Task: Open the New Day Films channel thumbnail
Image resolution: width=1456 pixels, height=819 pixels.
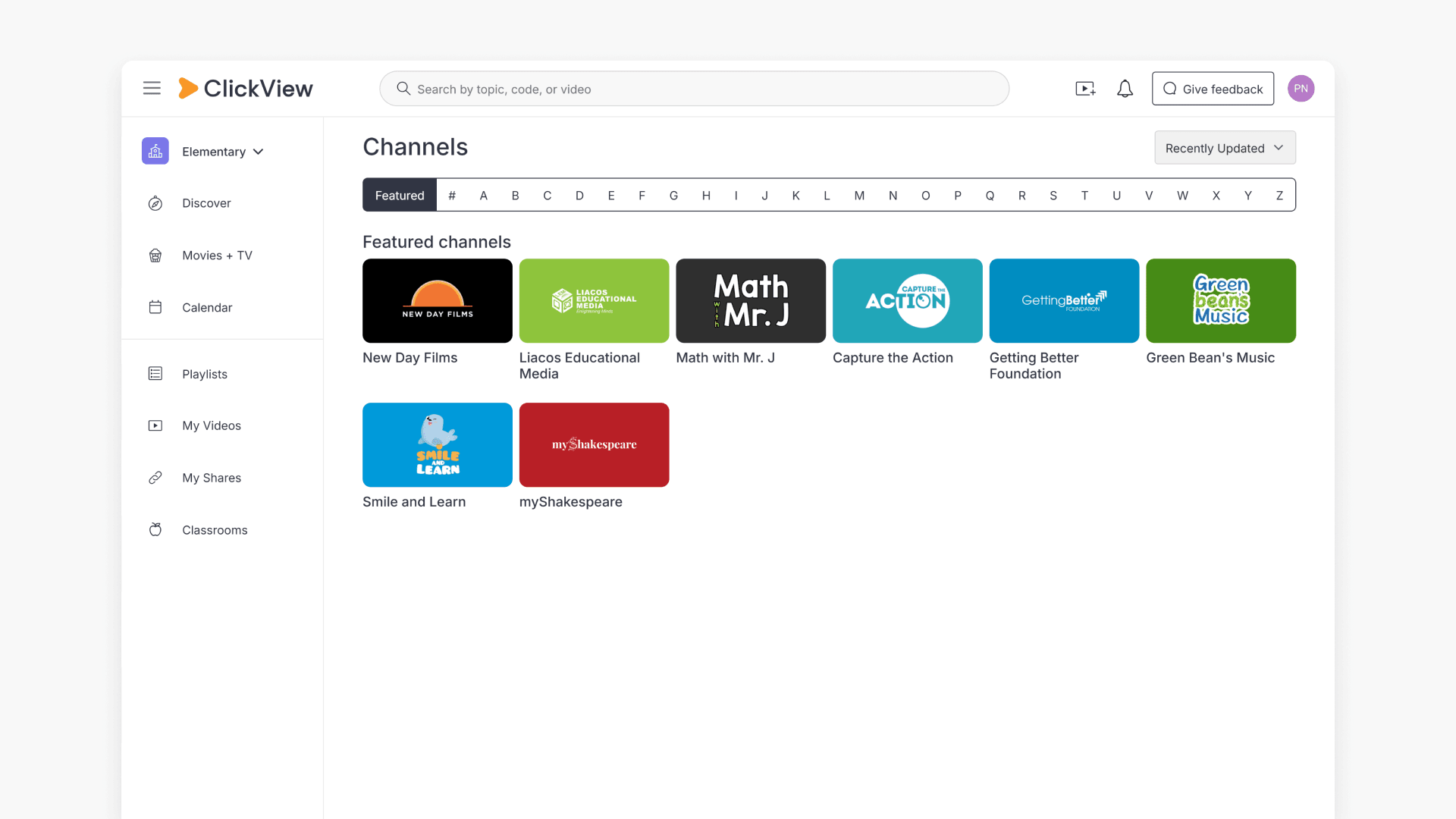Action: click(x=438, y=300)
